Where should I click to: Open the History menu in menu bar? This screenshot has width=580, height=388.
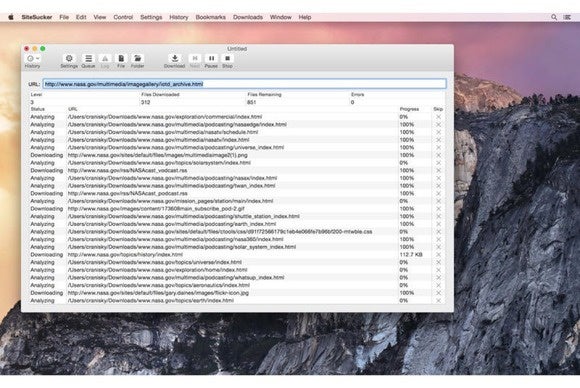coord(179,17)
